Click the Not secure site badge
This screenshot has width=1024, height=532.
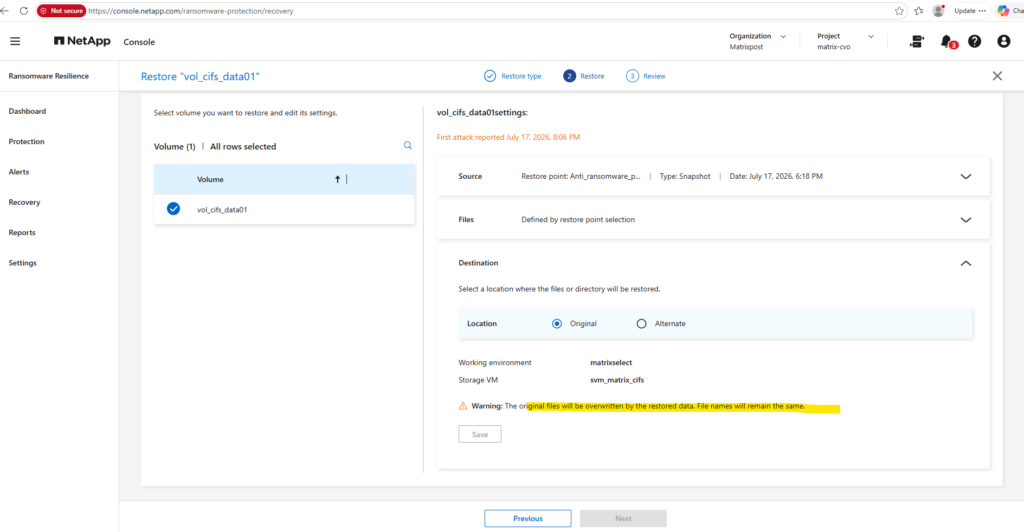(x=61, y=10)
